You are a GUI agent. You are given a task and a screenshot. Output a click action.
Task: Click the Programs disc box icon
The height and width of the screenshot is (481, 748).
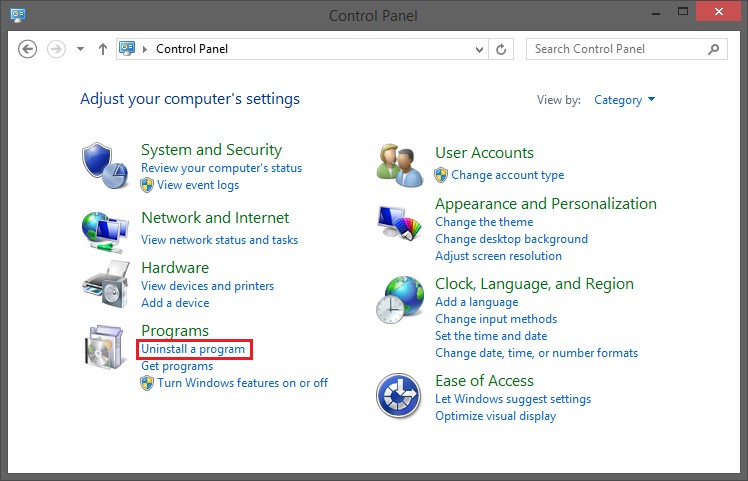coord(104,347)
